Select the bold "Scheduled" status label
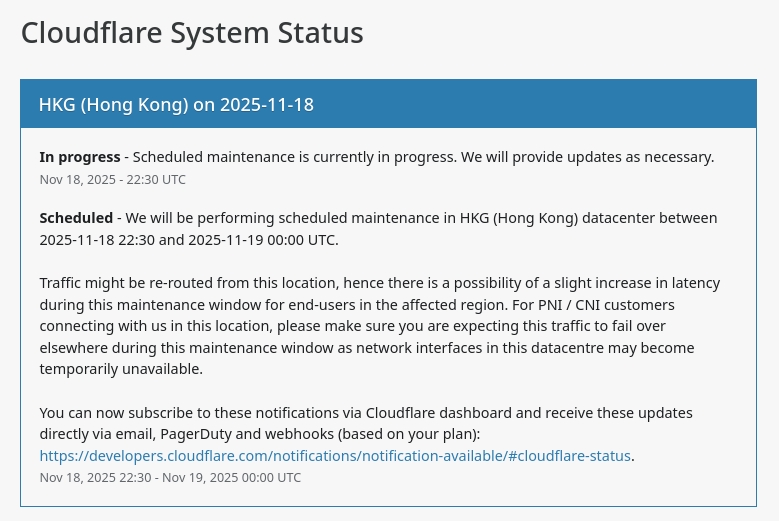This screenshot has width=779, height=521. click(76, 218)
